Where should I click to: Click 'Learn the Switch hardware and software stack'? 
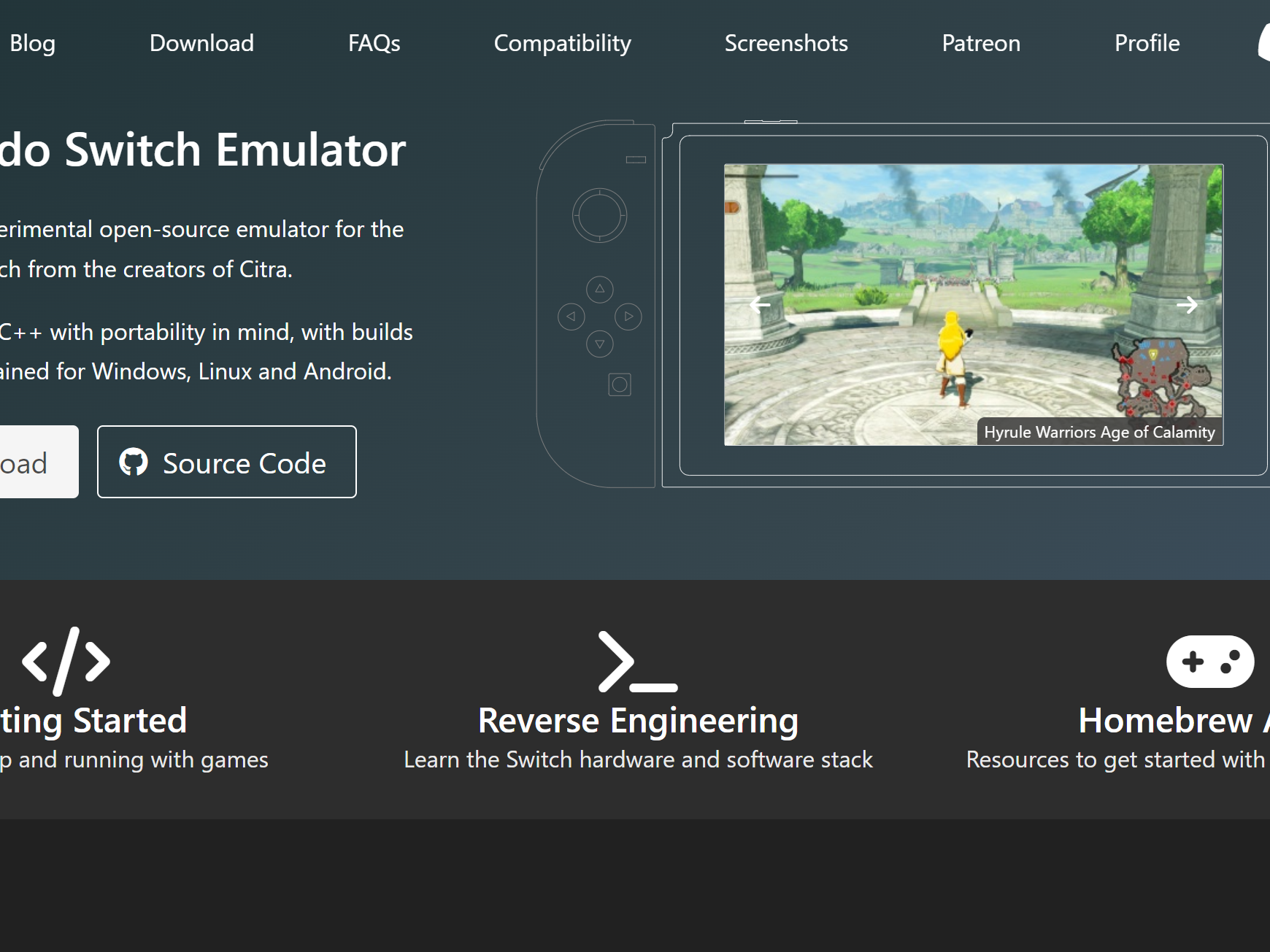638,759
